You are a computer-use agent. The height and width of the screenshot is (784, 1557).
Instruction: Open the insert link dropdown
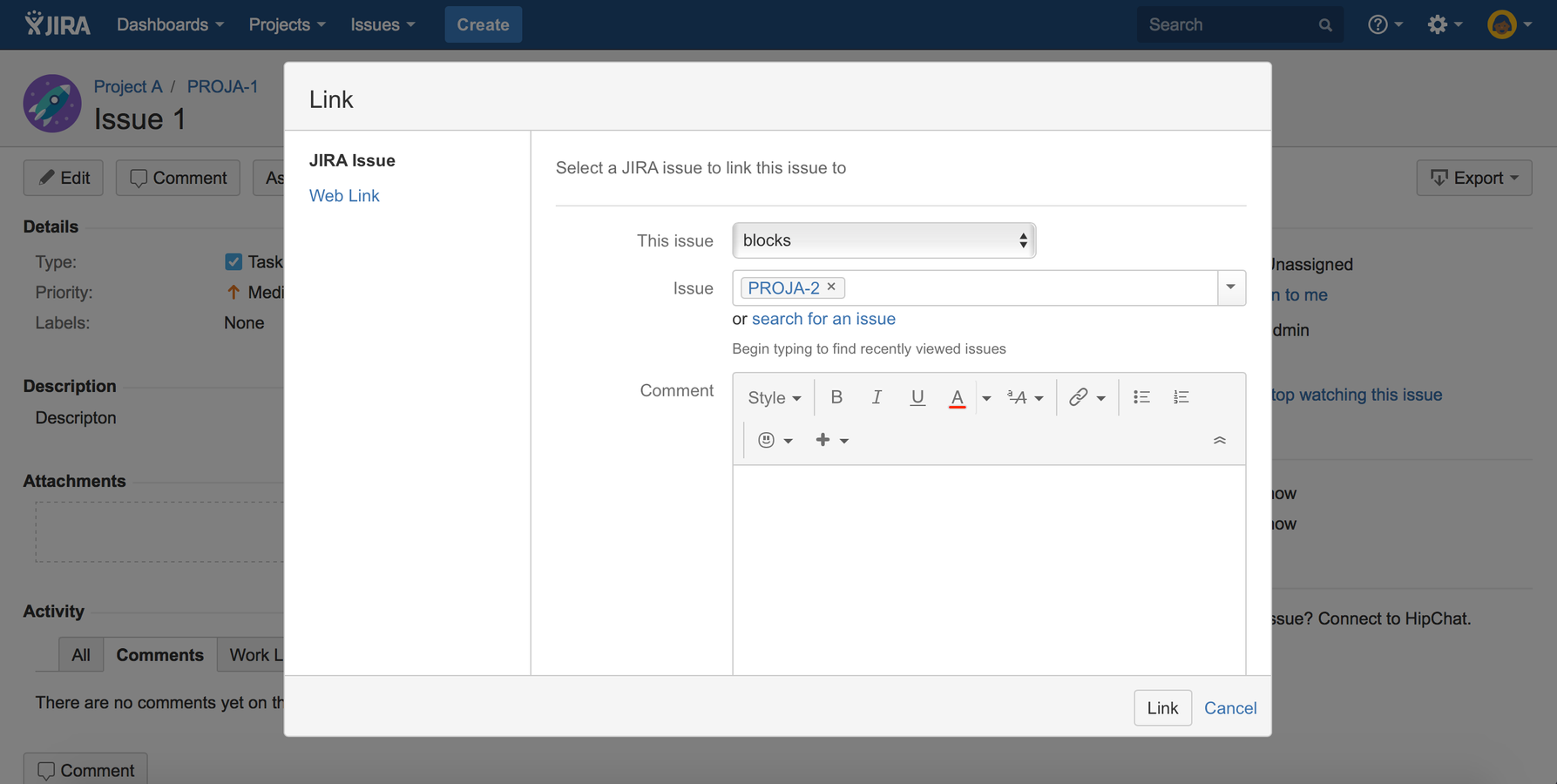point(1087,397)
